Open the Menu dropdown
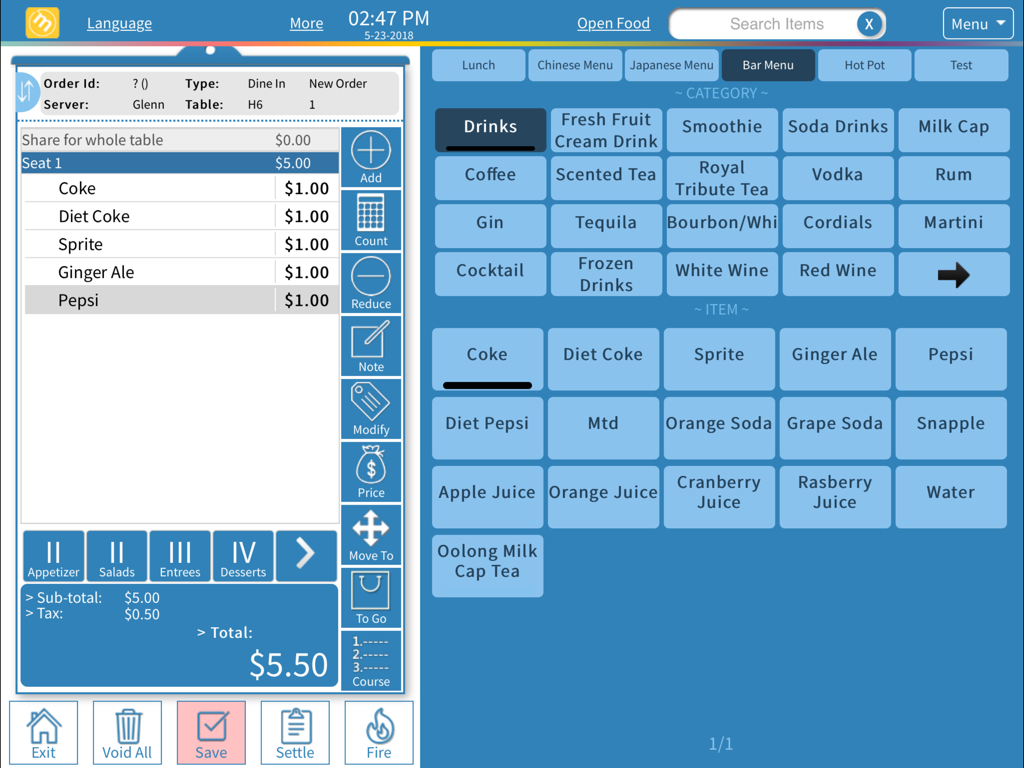The height and width of the screenshot is (768, 1024). click(x=978, y=23)
